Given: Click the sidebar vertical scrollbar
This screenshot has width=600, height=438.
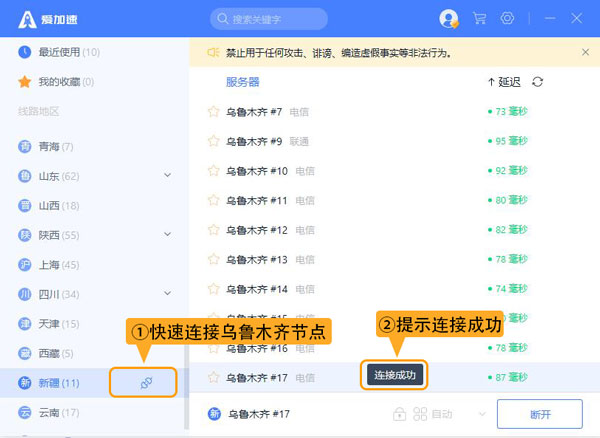Looking at the screenshot, I should (187, 386).
